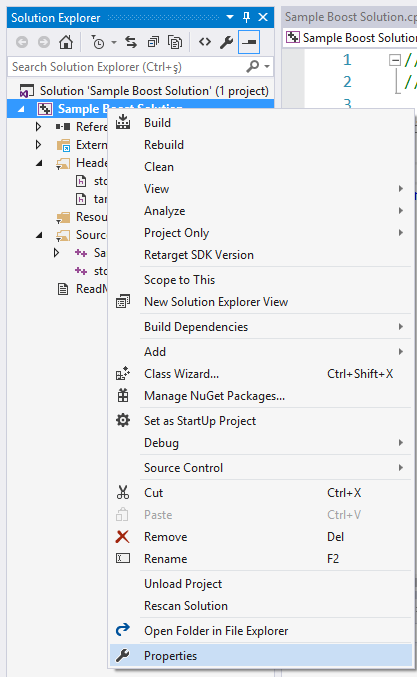
Task: Click the wrench Properties icon in toolbar
Action: (x=226, y=42)
